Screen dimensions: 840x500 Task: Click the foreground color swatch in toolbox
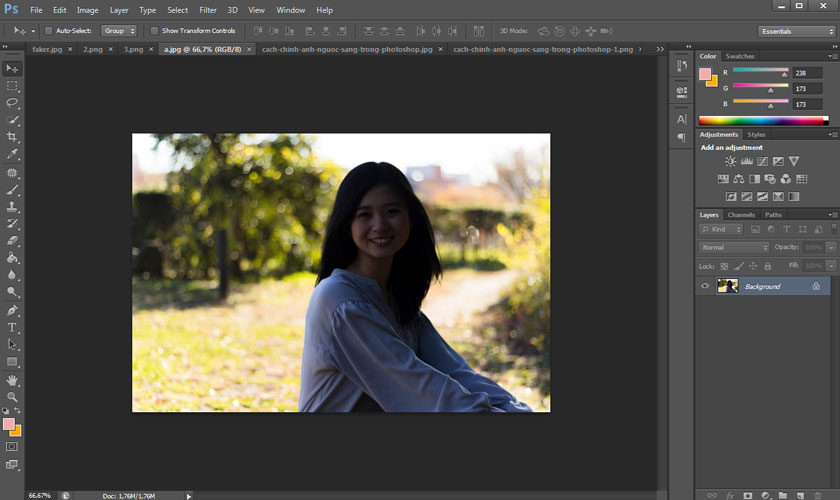[x=9, y=424]
